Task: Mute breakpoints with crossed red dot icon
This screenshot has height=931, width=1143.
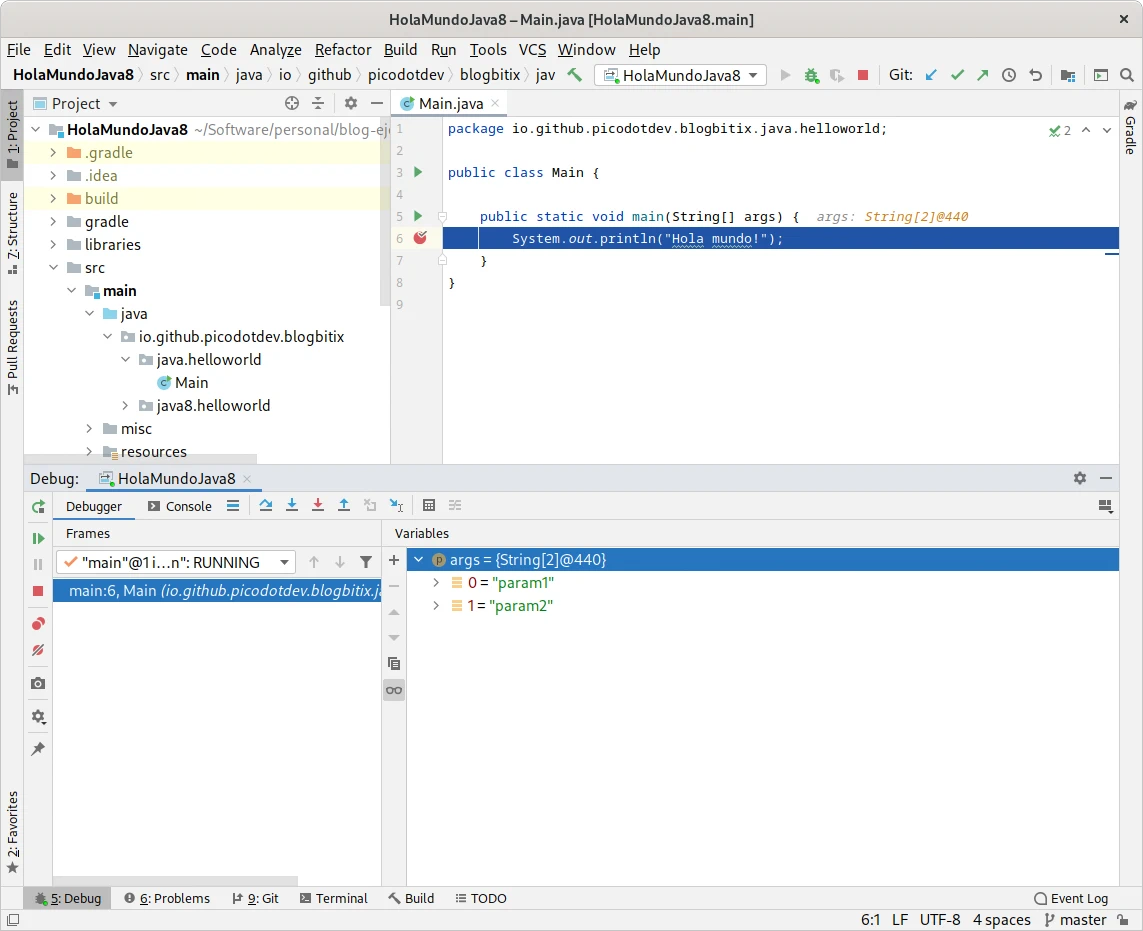Action: tap(37, 650)
